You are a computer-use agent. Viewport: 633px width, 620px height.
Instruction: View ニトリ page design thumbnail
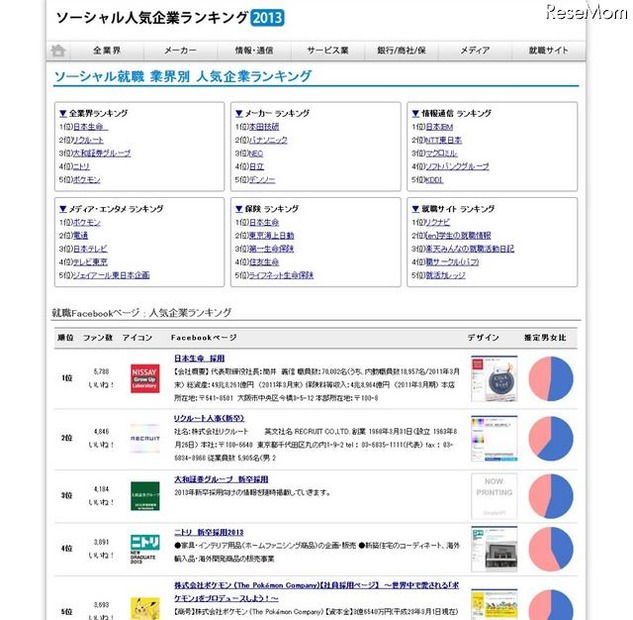click(494, 549)
